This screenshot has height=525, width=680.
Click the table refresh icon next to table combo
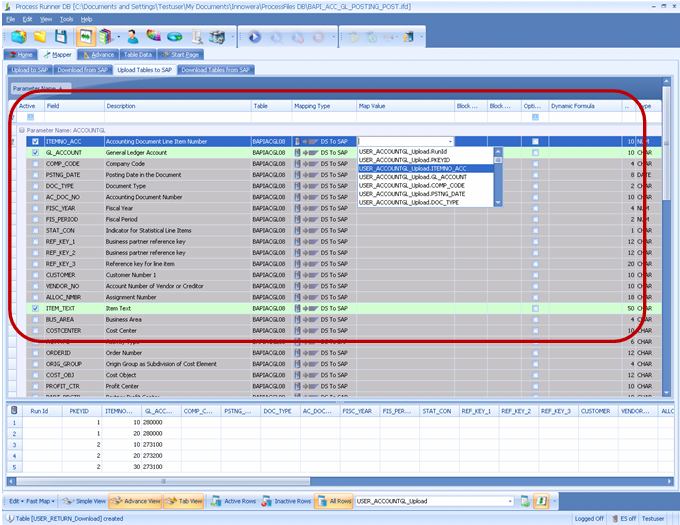[x=525, y=501]
